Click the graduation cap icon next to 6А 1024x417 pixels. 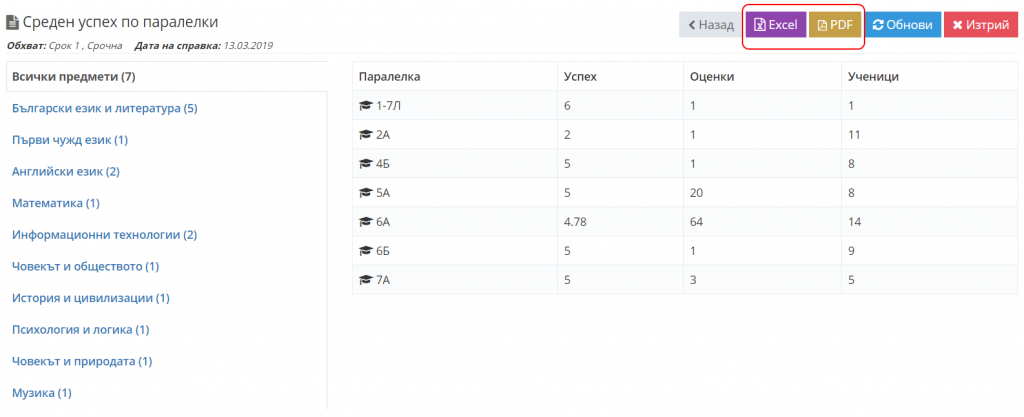point(365,222)
